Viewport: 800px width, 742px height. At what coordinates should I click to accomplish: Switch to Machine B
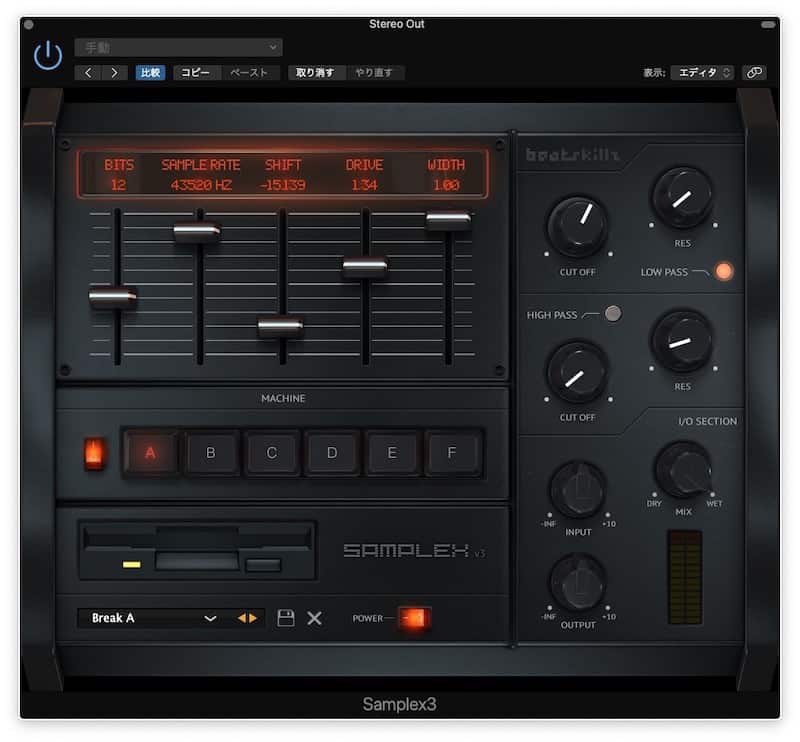click(x=211, y=452)
